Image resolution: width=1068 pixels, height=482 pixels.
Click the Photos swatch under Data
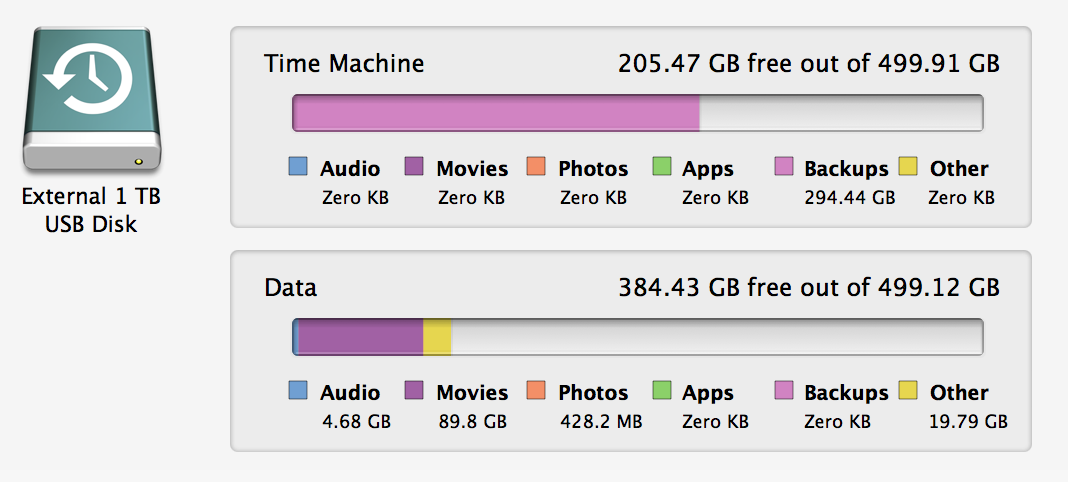coord(535,391)
